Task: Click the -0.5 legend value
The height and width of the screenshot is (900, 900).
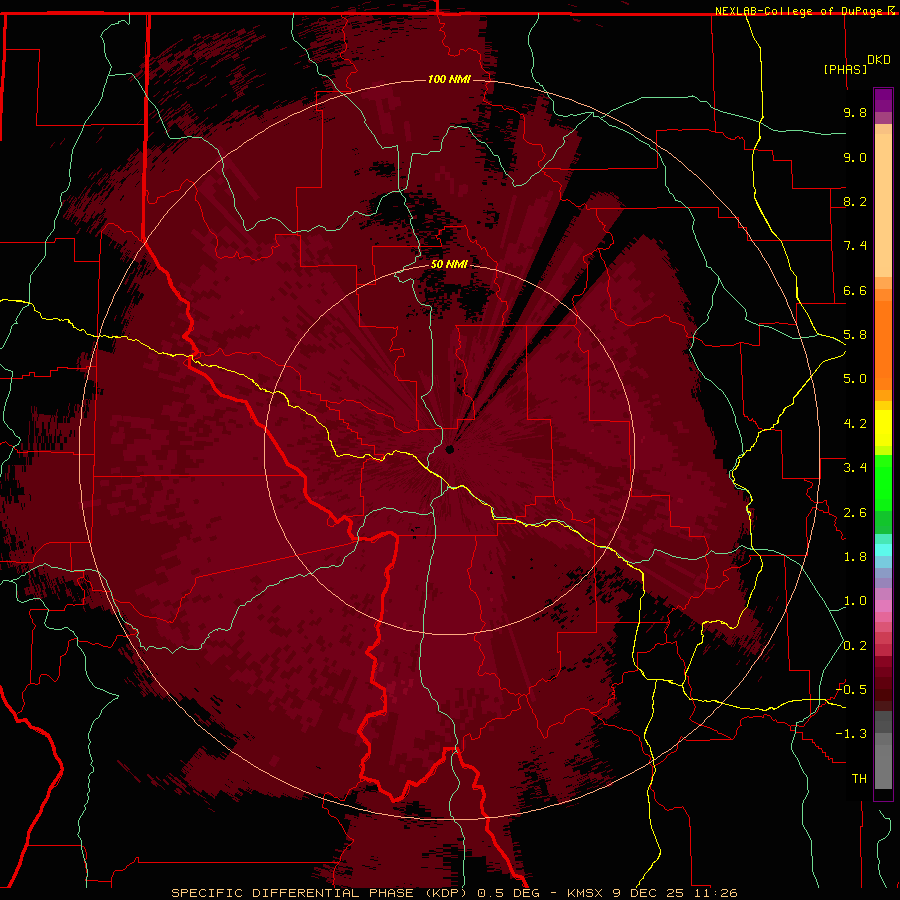Action: 851,690
